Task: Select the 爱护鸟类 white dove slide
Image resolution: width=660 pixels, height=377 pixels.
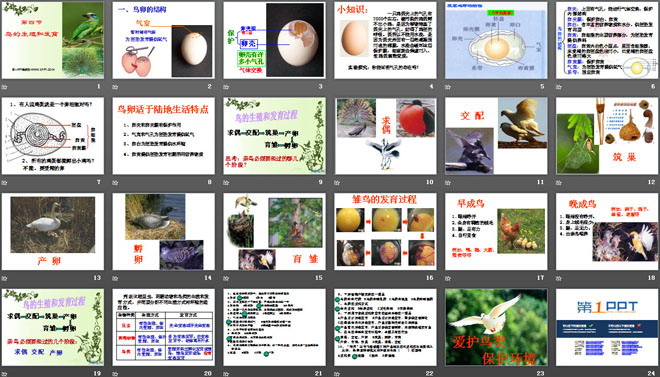Action: 496,327
